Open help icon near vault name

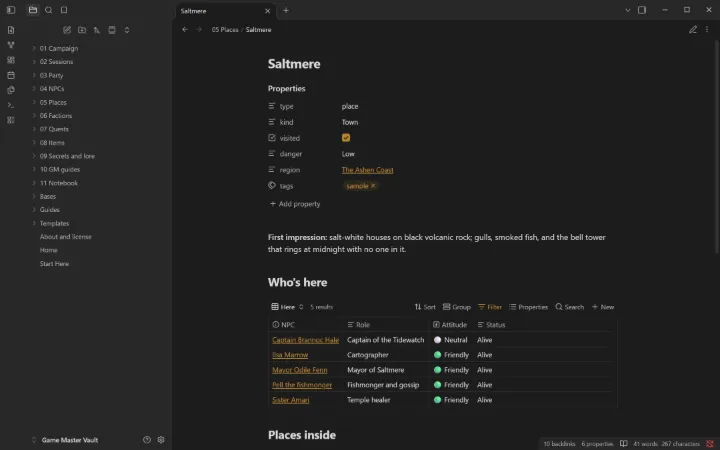(147, 439)
